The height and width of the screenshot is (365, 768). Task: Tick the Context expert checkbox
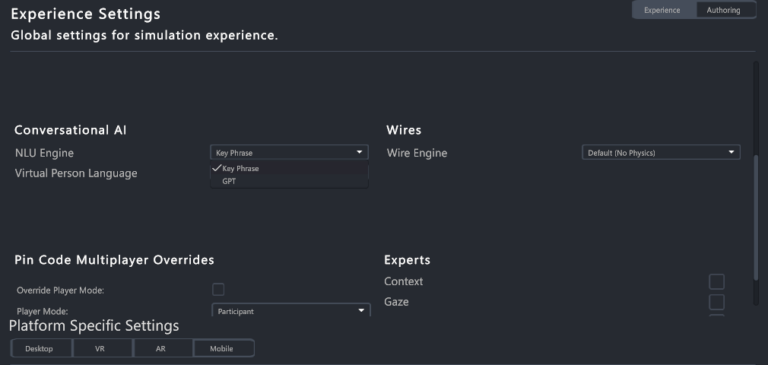pyautogui.click(x=716, y=282)
